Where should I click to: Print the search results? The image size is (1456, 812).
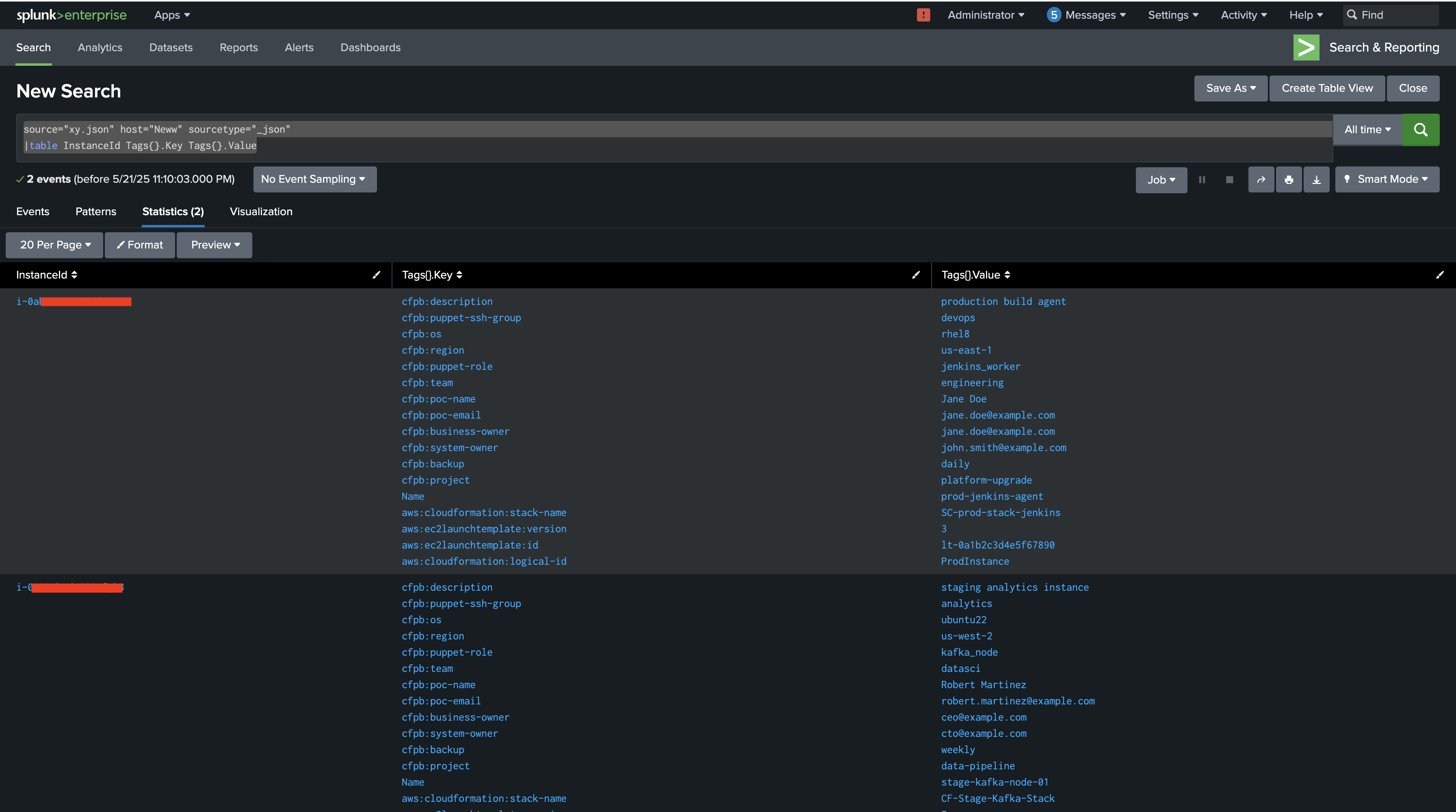click(x=1289, y=179)
